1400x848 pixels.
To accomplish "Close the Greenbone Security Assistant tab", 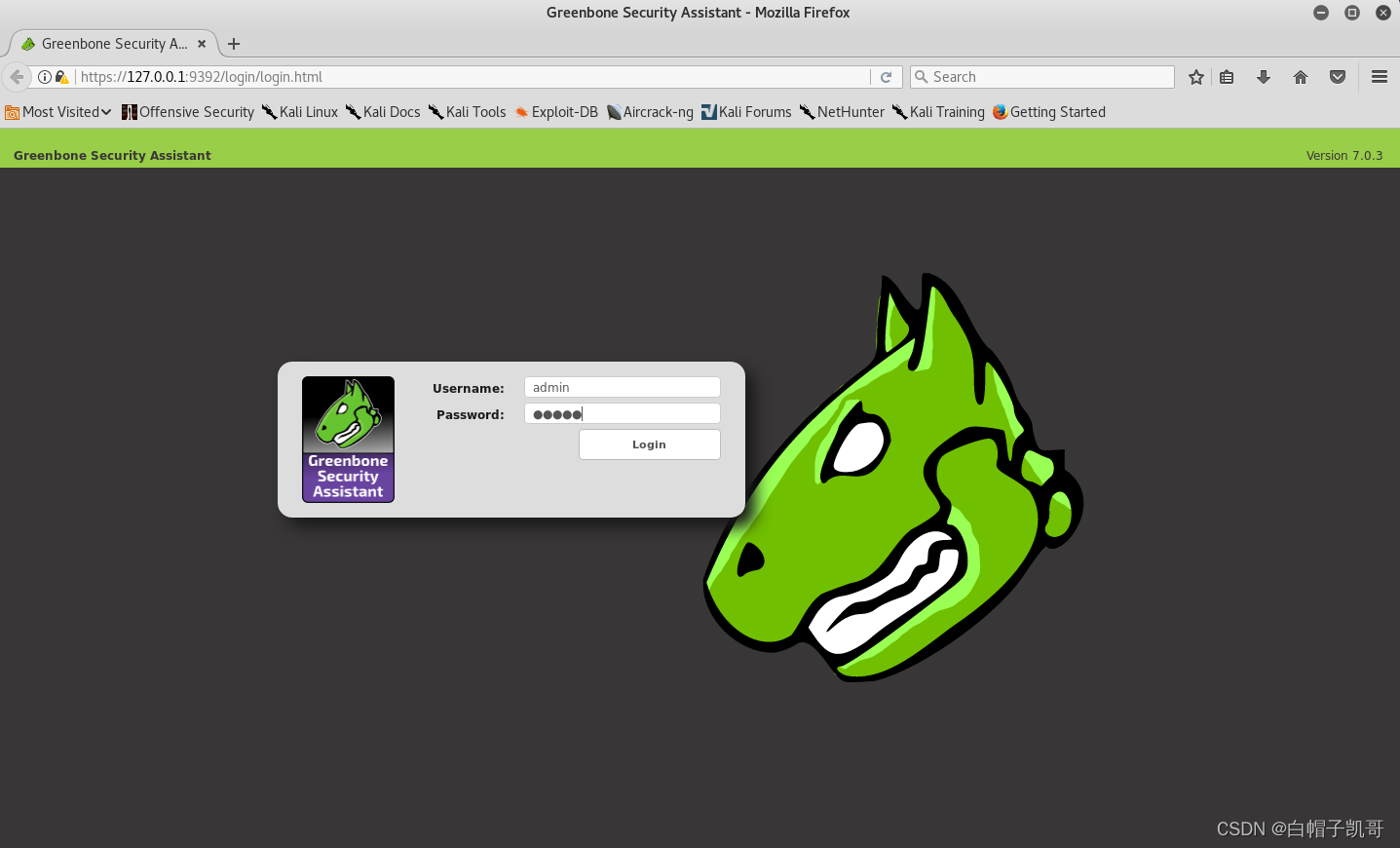I will [x=202, y=44].
